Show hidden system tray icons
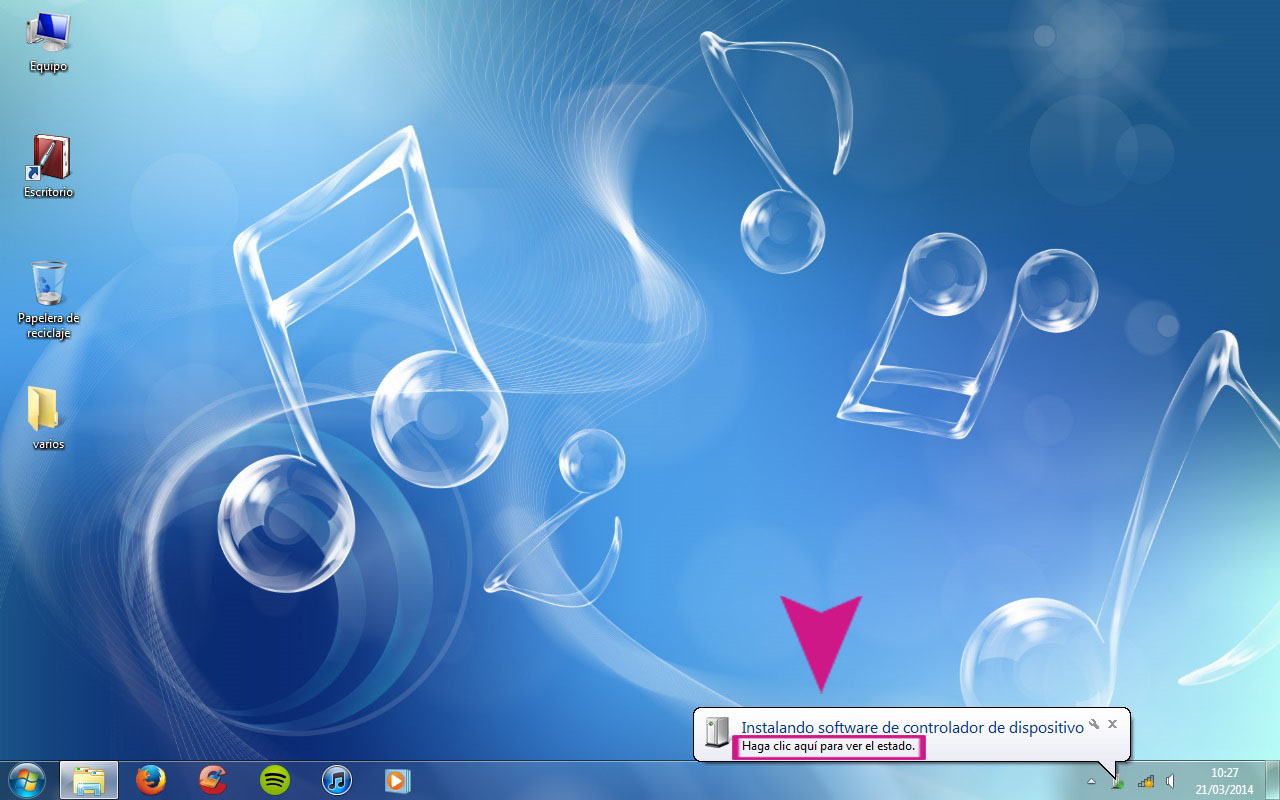The width and height of the screenshot is (1280, 800). click(1091, 781)
